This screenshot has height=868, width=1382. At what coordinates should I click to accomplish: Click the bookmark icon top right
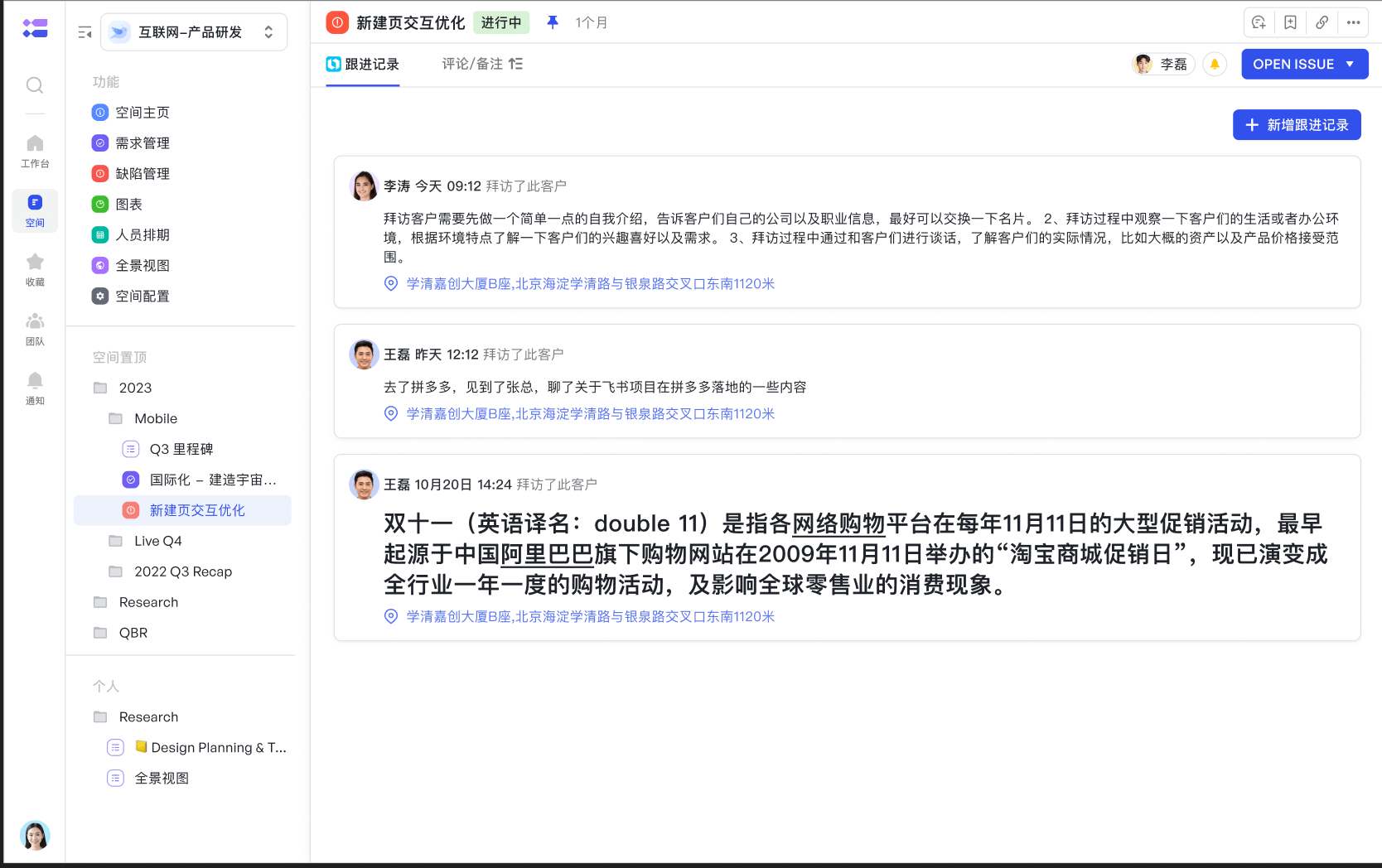[1290, 23]
